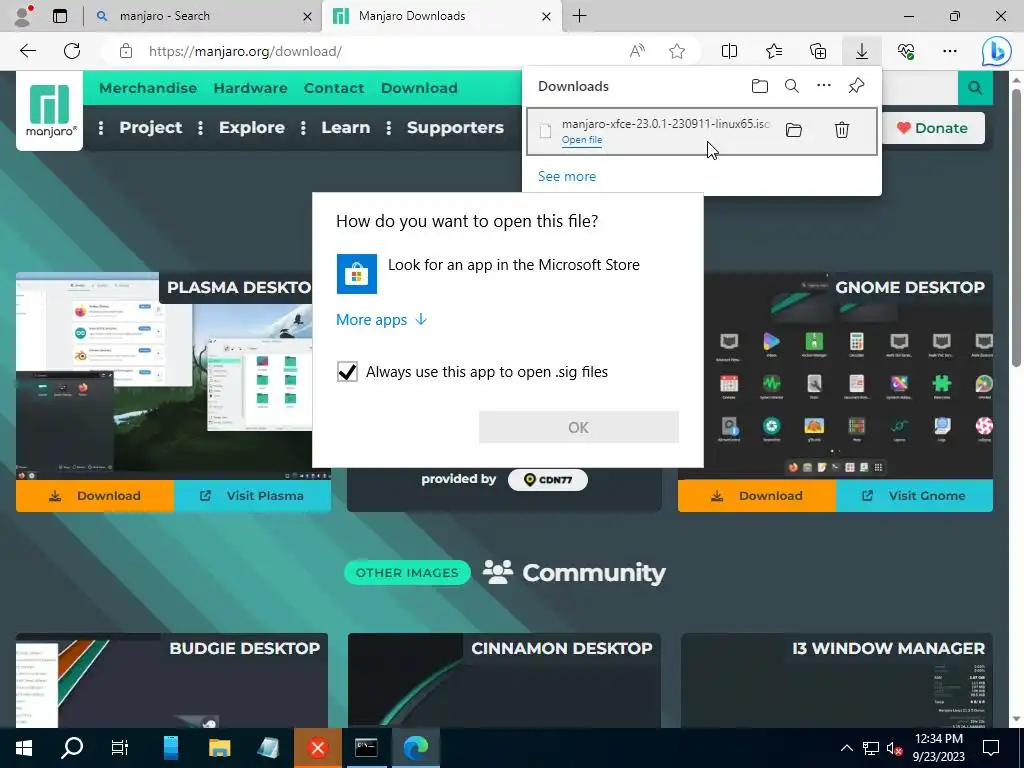Image resolution: width=1024 pixels, height=768 pixels.
Task: Show hidden system tray icons
Action: 846,748
